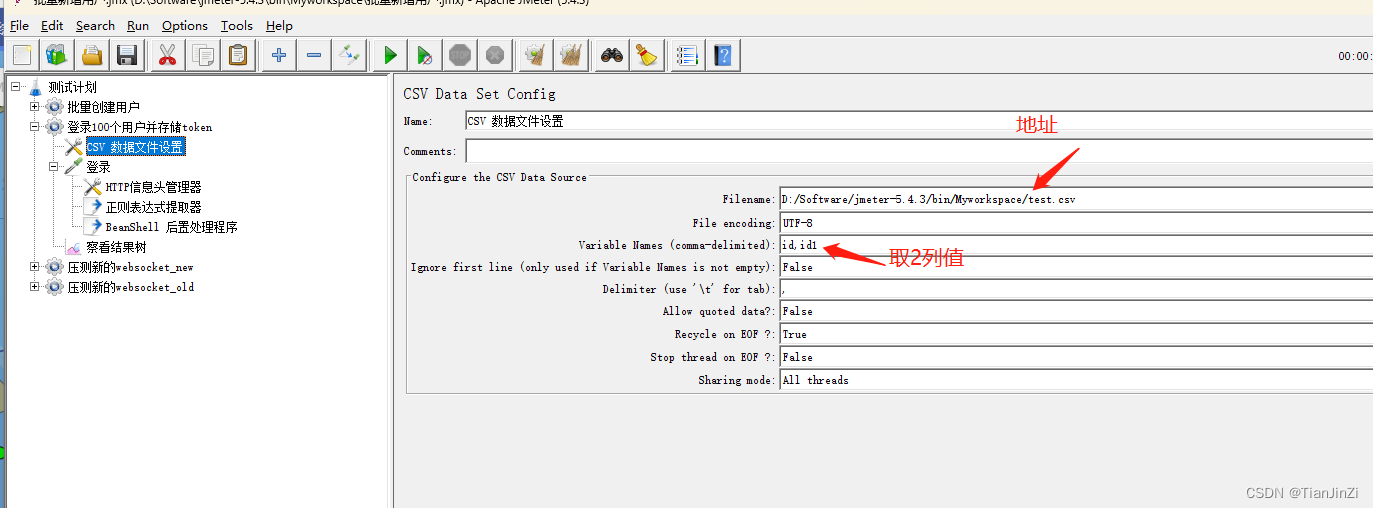Click pipette icon beside 登录 sampler
The height and width of the screenshot is (508, 1373).
point(73,167)
